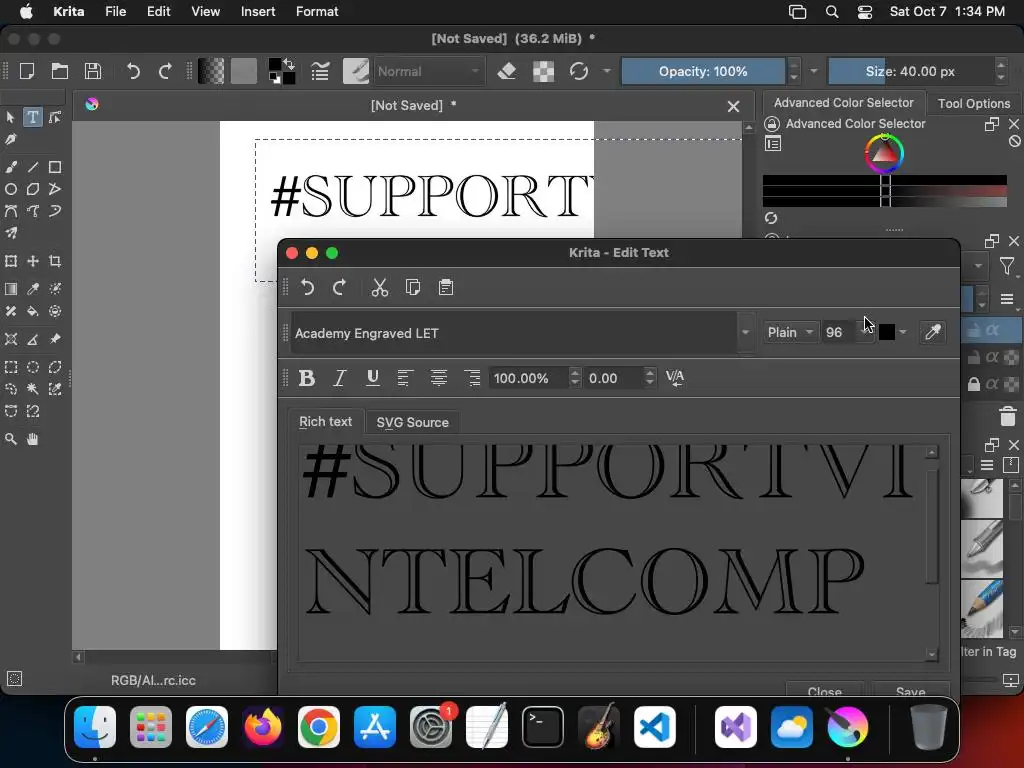The height and width of the screenshot is (768, 1024).
Task: Switch to the SVG Source tab
Action: pyautogui.click(x=413, y=423)
